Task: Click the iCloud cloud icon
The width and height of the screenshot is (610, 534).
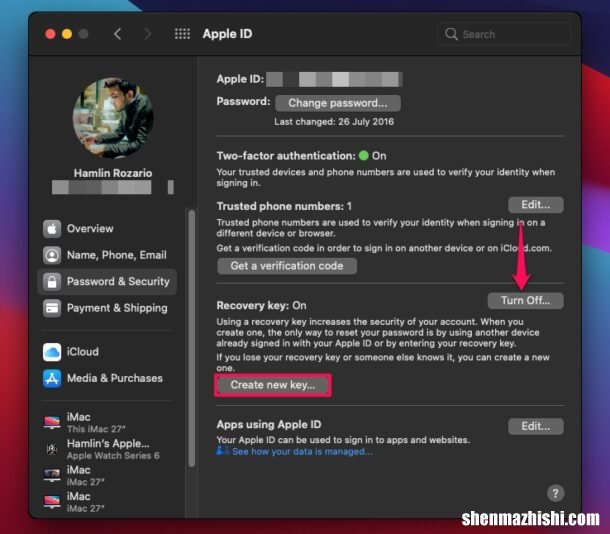Action: (x=52, y=352)
